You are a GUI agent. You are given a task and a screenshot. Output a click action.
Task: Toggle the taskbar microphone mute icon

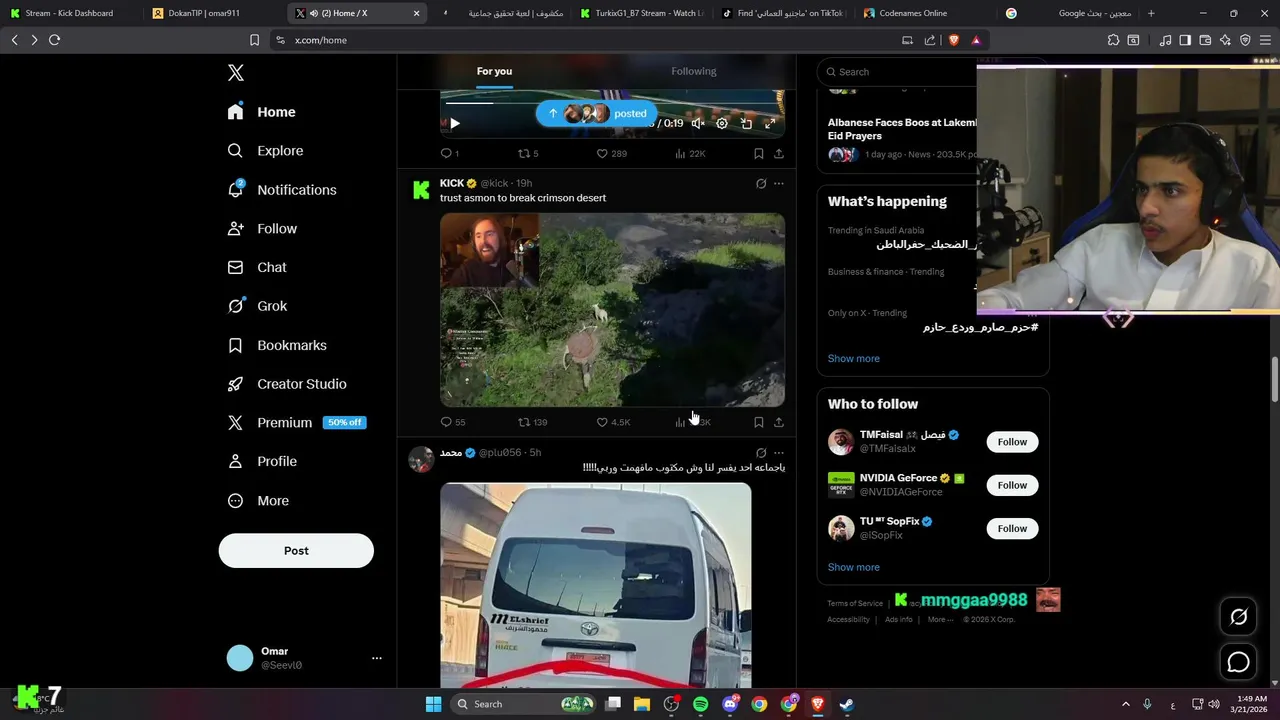(x=1147, y=704)
